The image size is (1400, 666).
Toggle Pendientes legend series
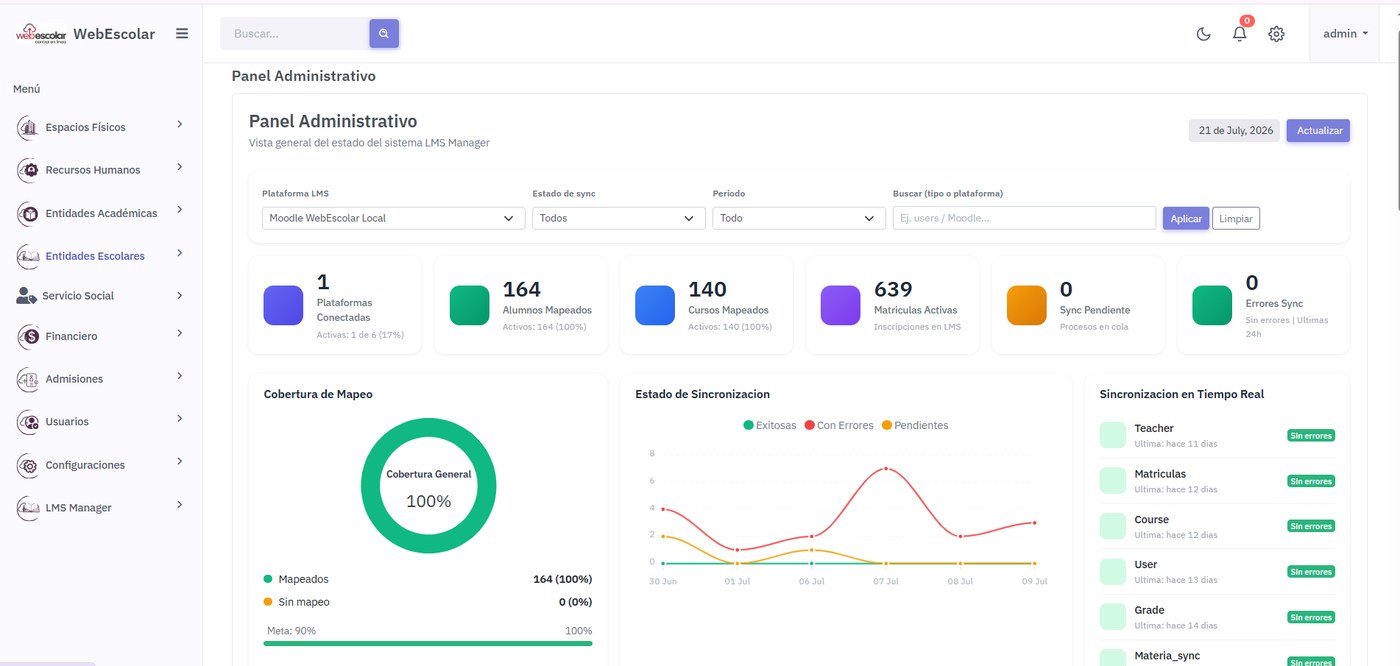coord(915,425)
